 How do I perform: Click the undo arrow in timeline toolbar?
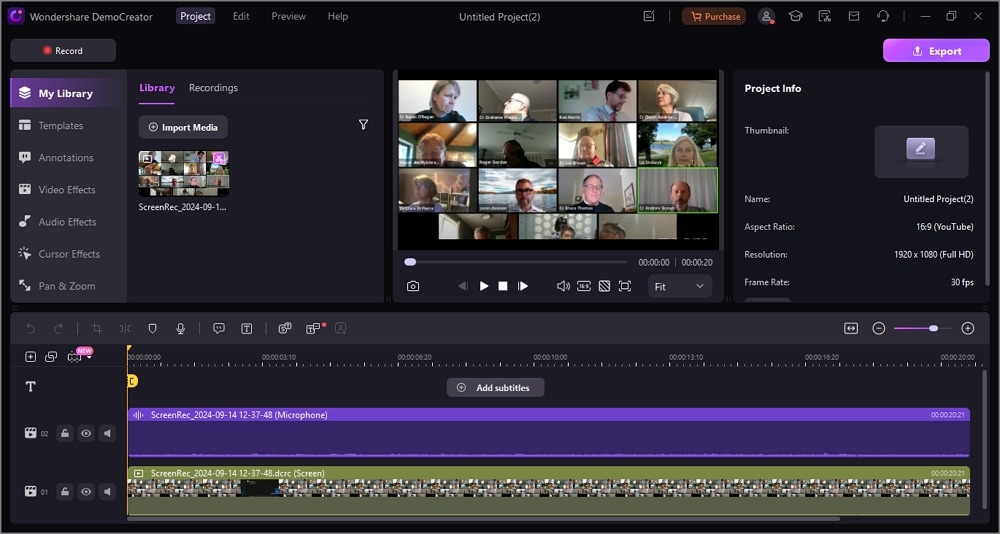pos(30,328)
